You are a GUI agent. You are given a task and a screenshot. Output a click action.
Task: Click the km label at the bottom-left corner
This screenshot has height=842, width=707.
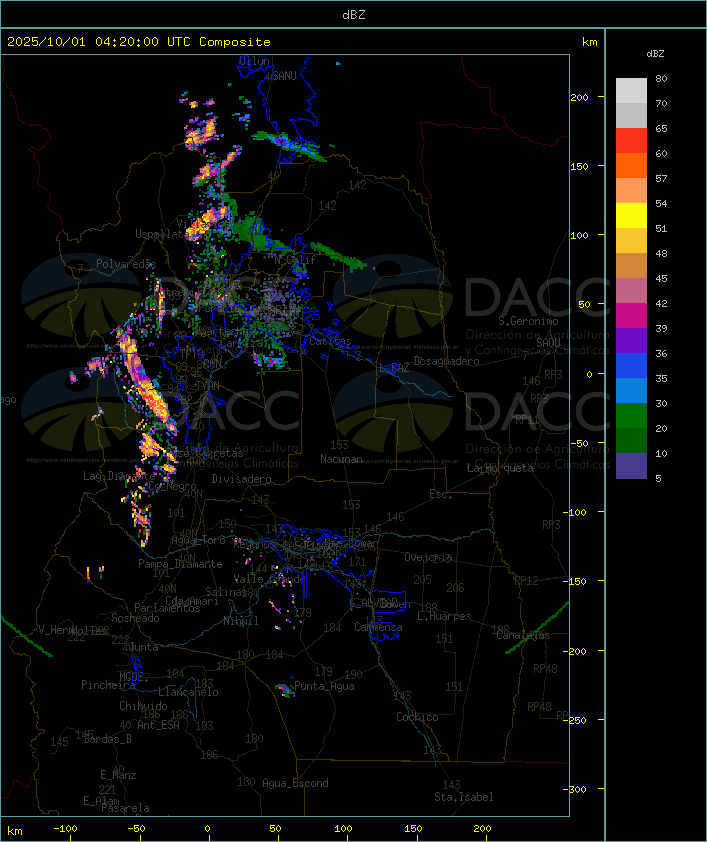pyautogui.click(x=15, y=831)
